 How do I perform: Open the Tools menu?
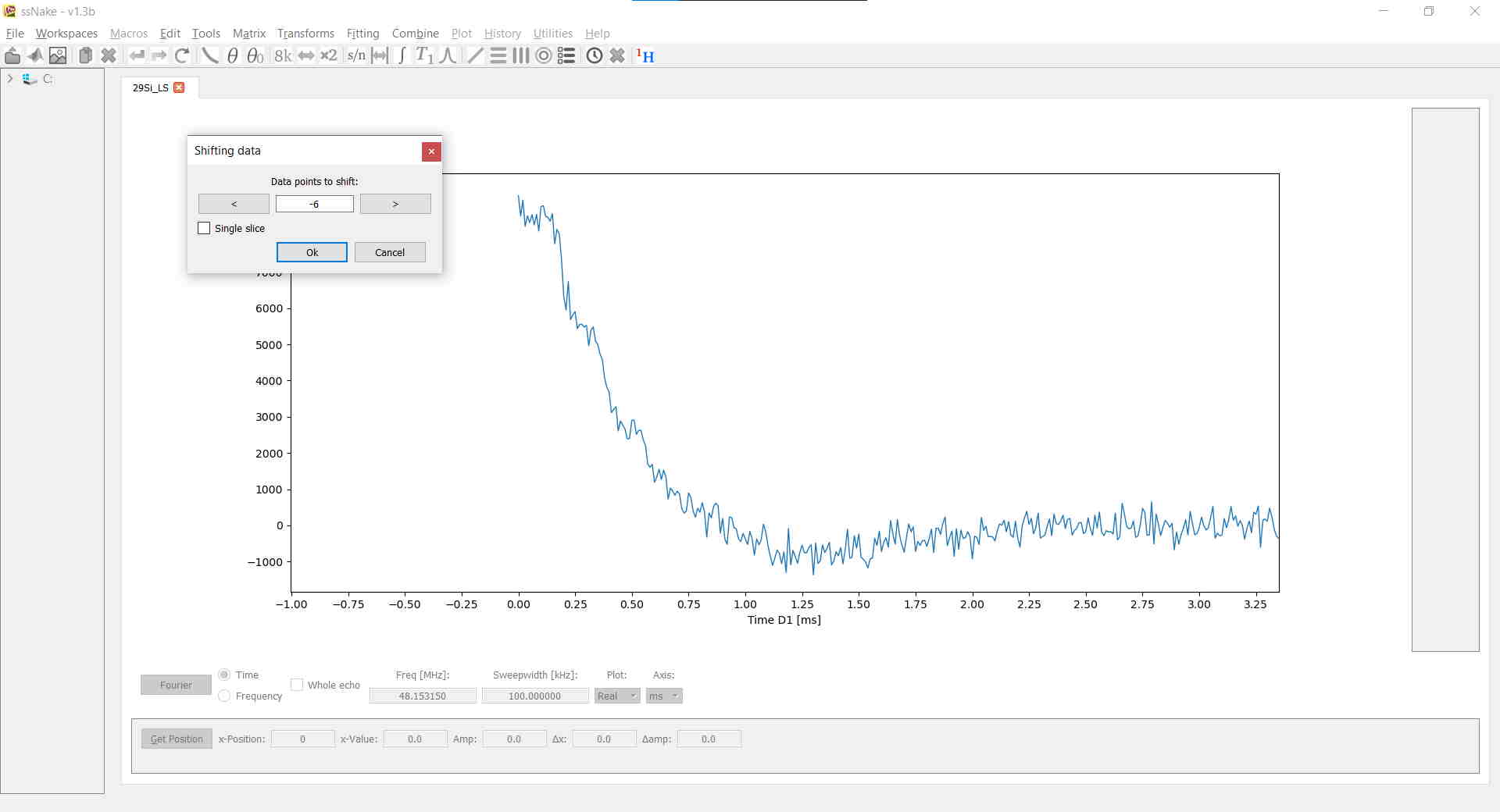tap(206, 34)
